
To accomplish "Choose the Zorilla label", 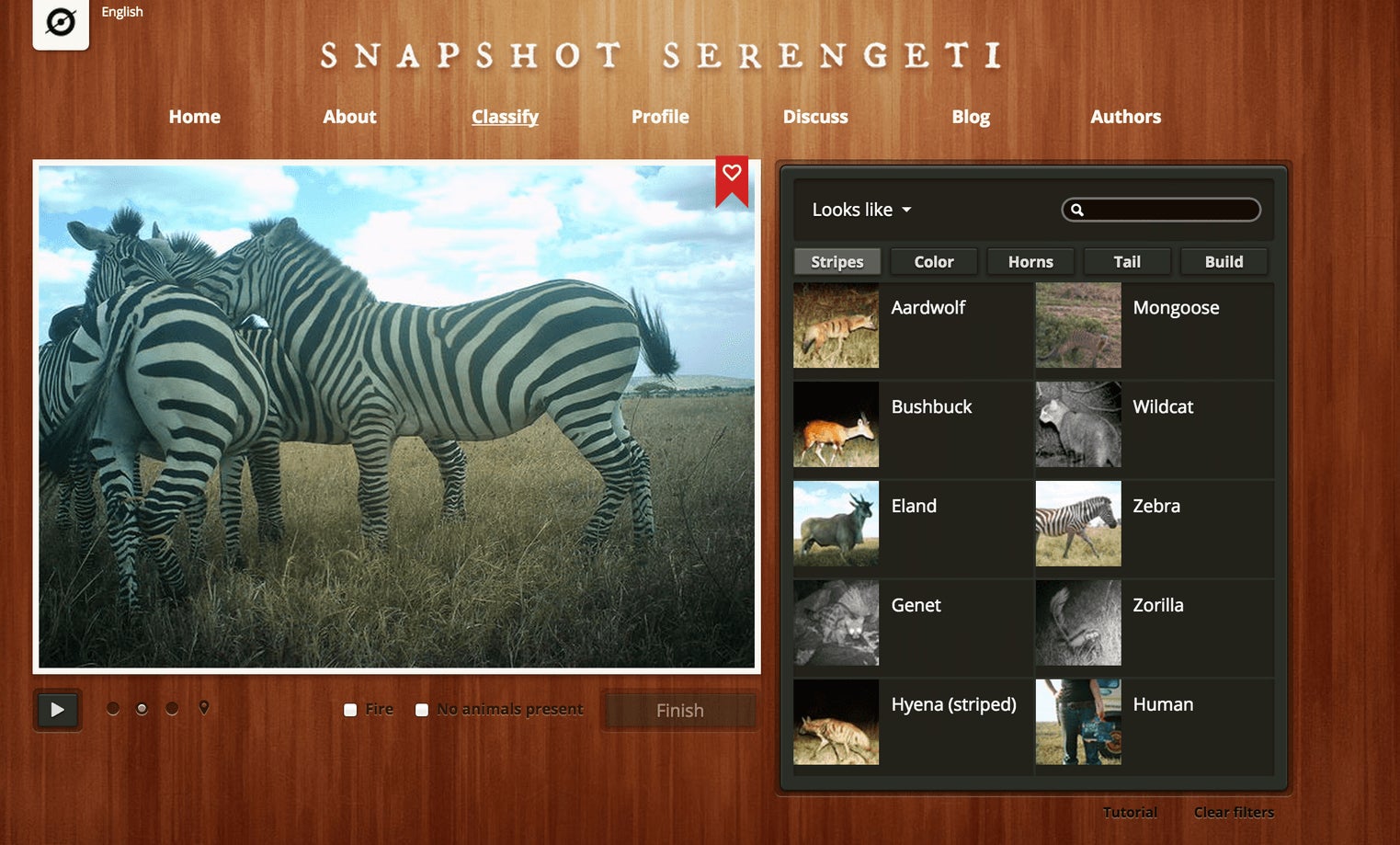I will (x=1158, y=606).
